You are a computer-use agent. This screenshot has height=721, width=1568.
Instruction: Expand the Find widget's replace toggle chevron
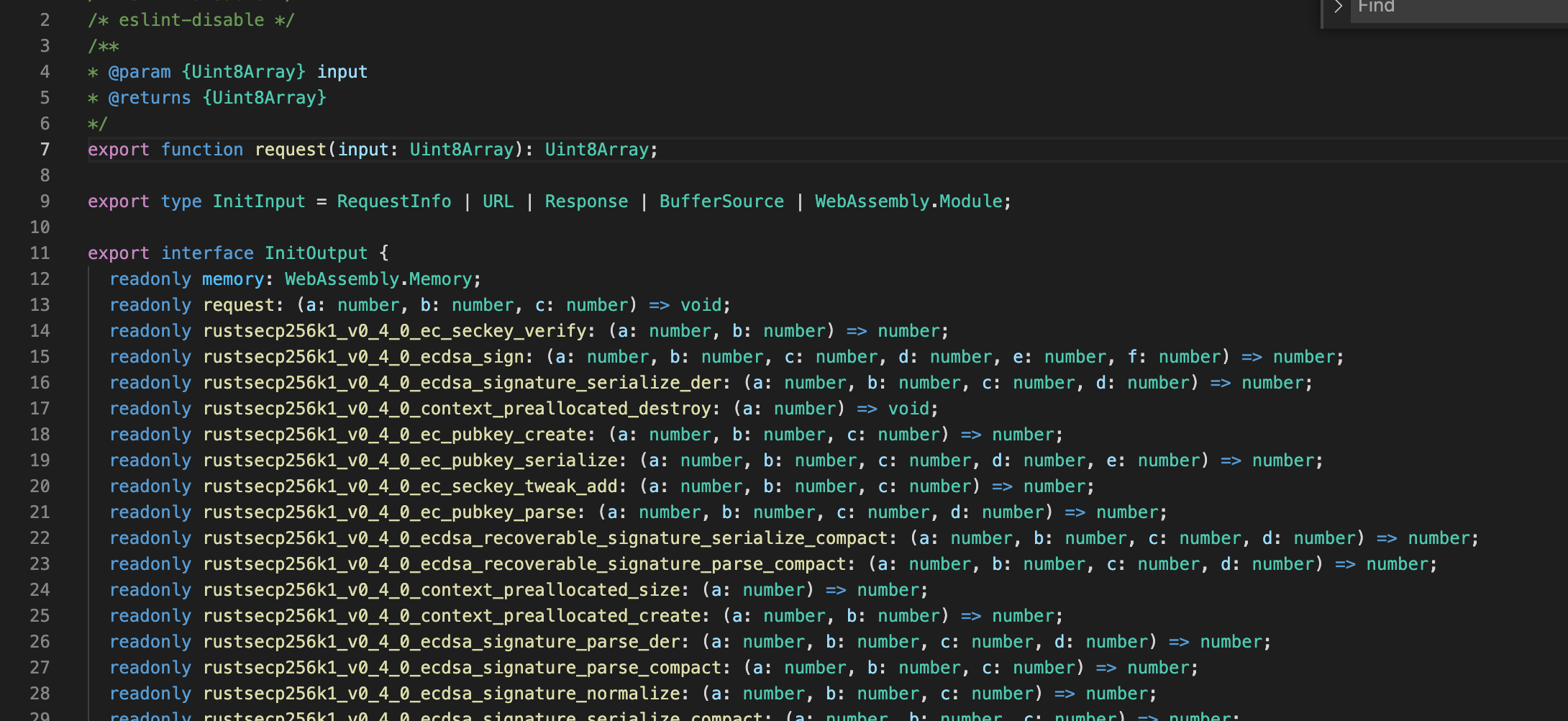(1338, 7)
